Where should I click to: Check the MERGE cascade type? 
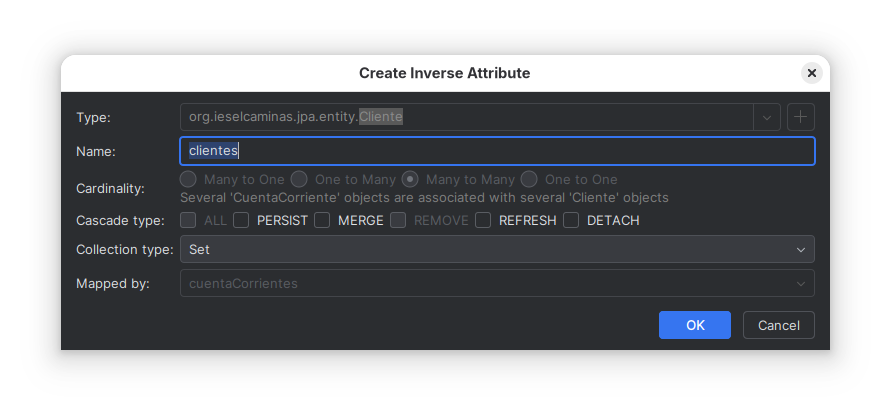pyautogui.click(x=322, y=220)
